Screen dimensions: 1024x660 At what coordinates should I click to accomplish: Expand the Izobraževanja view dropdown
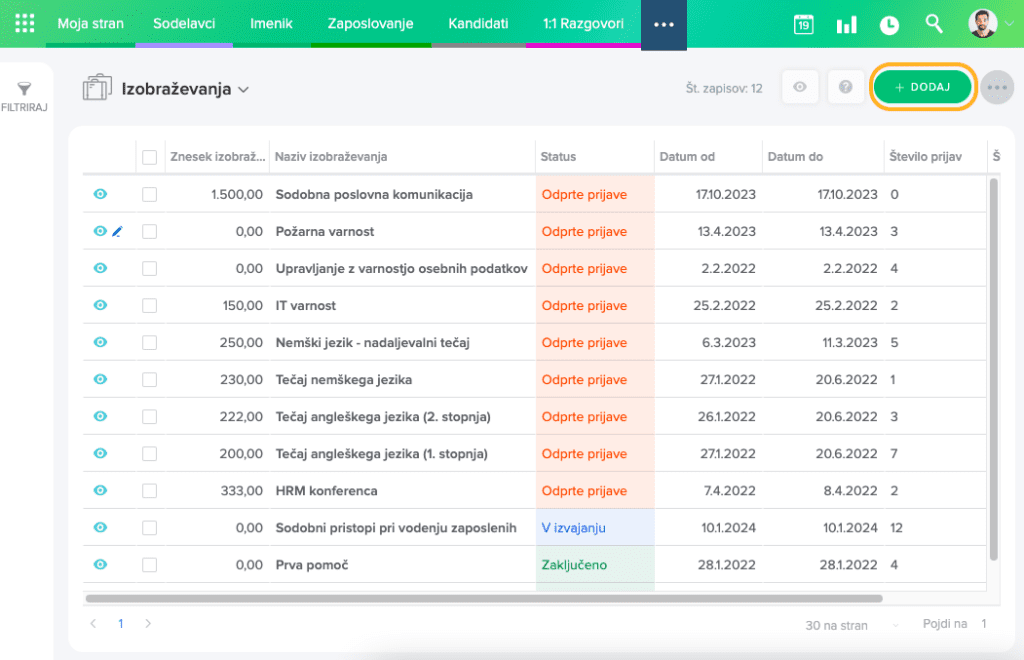[243, 89]
